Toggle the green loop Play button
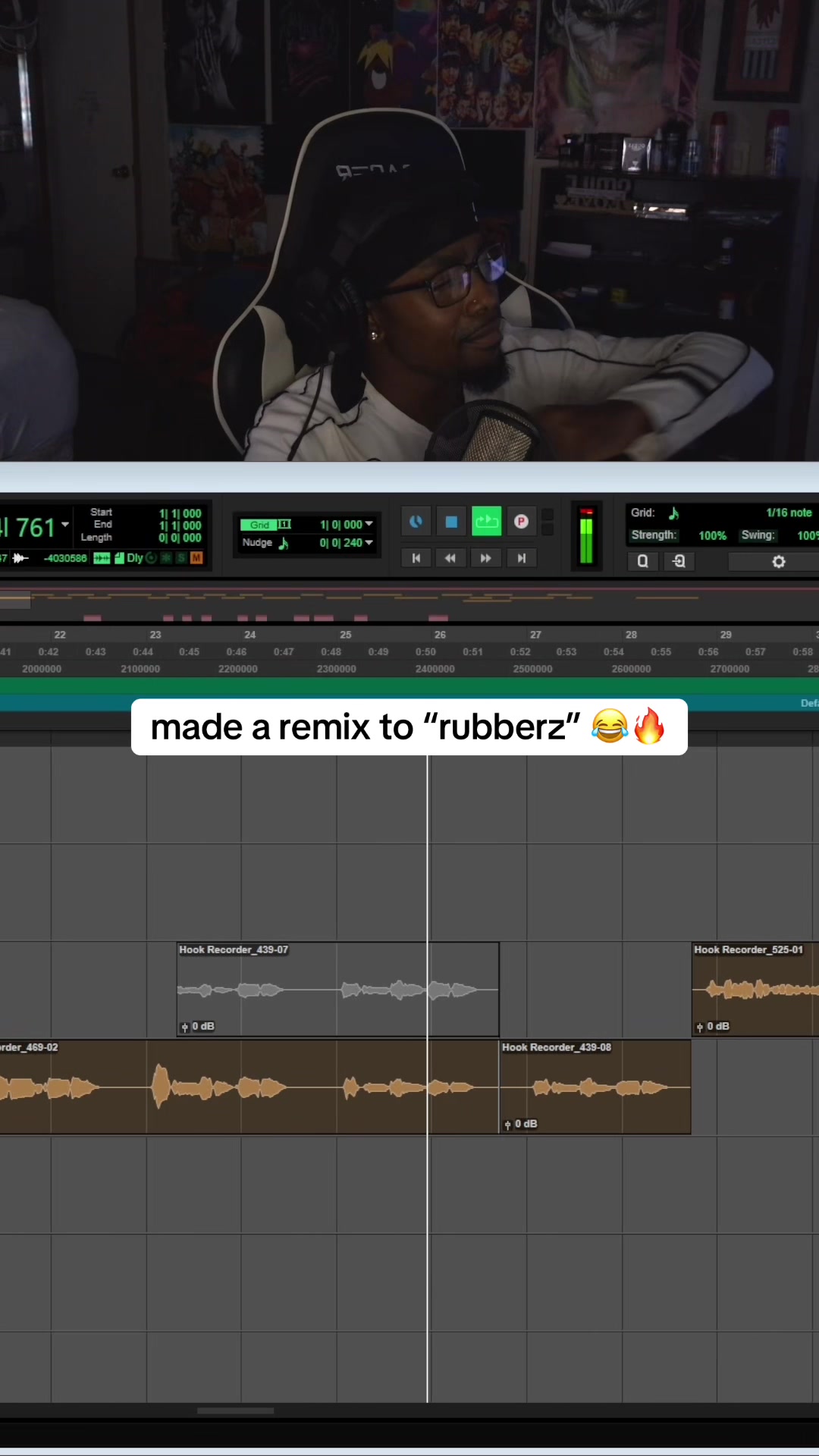 pos(487,522)
